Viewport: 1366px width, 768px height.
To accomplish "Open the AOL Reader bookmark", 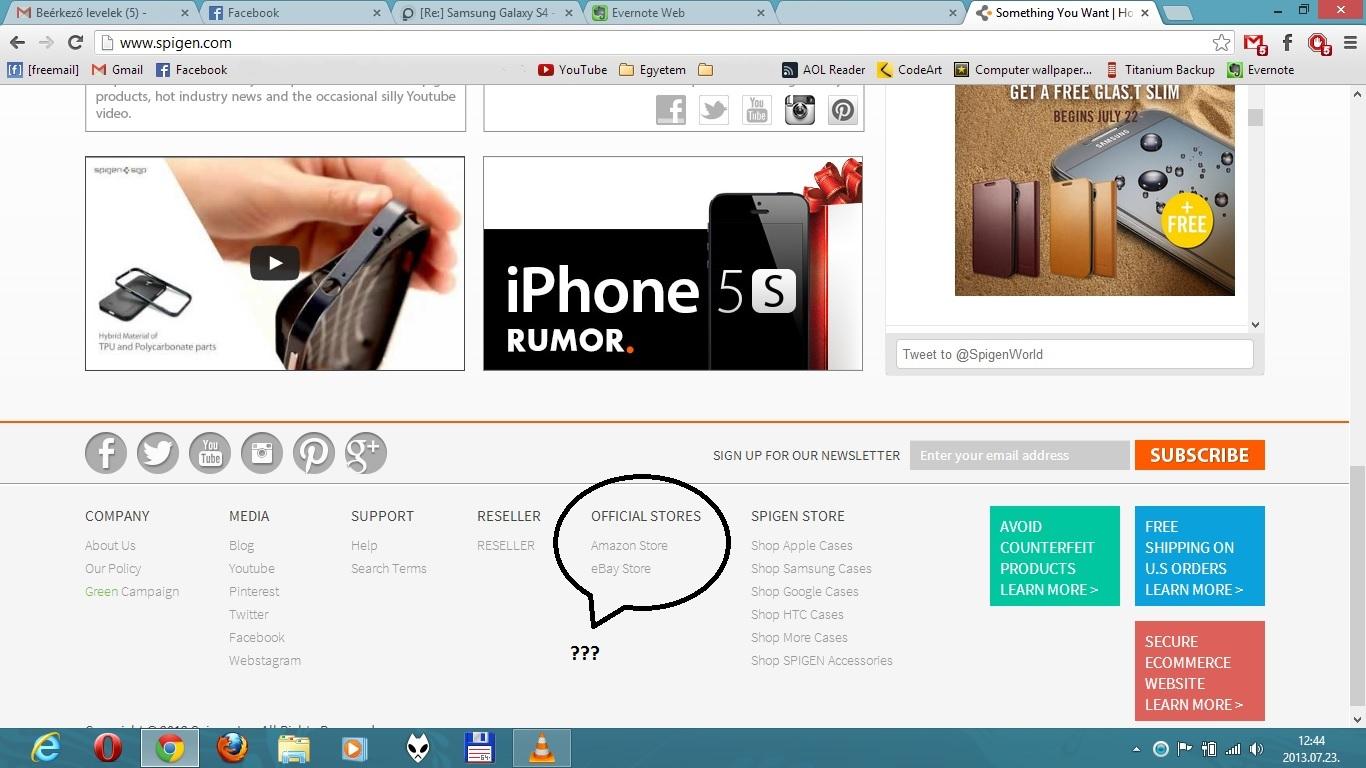I will tap(823, 69).
